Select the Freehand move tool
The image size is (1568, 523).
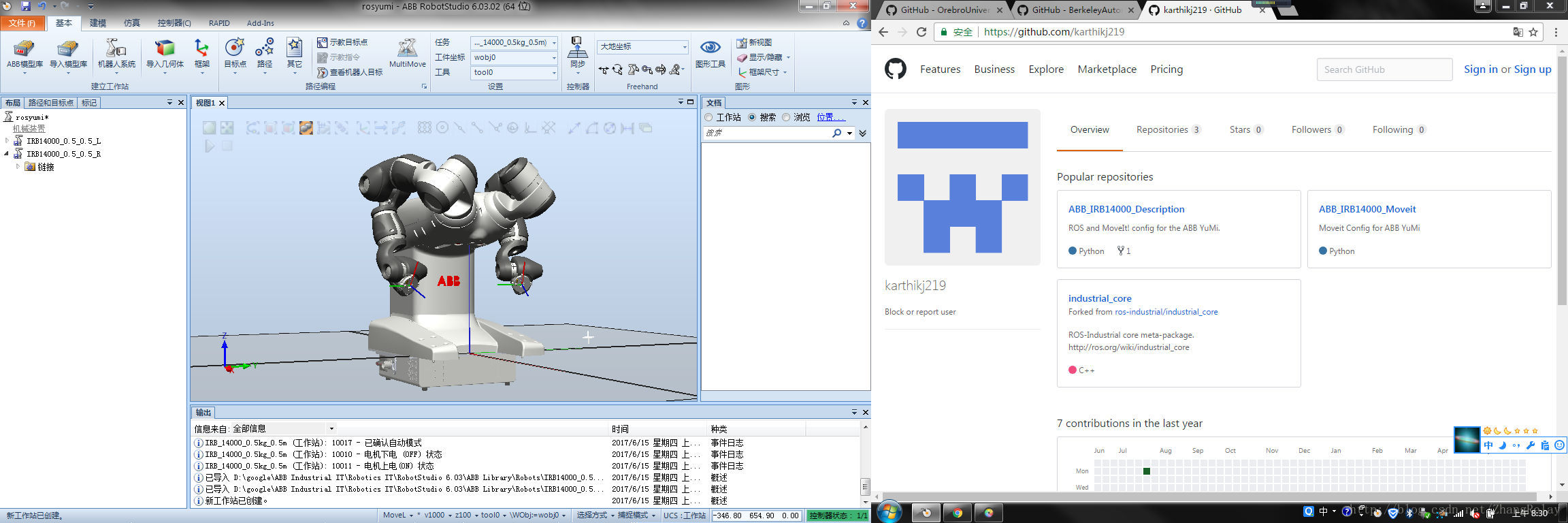603,70
